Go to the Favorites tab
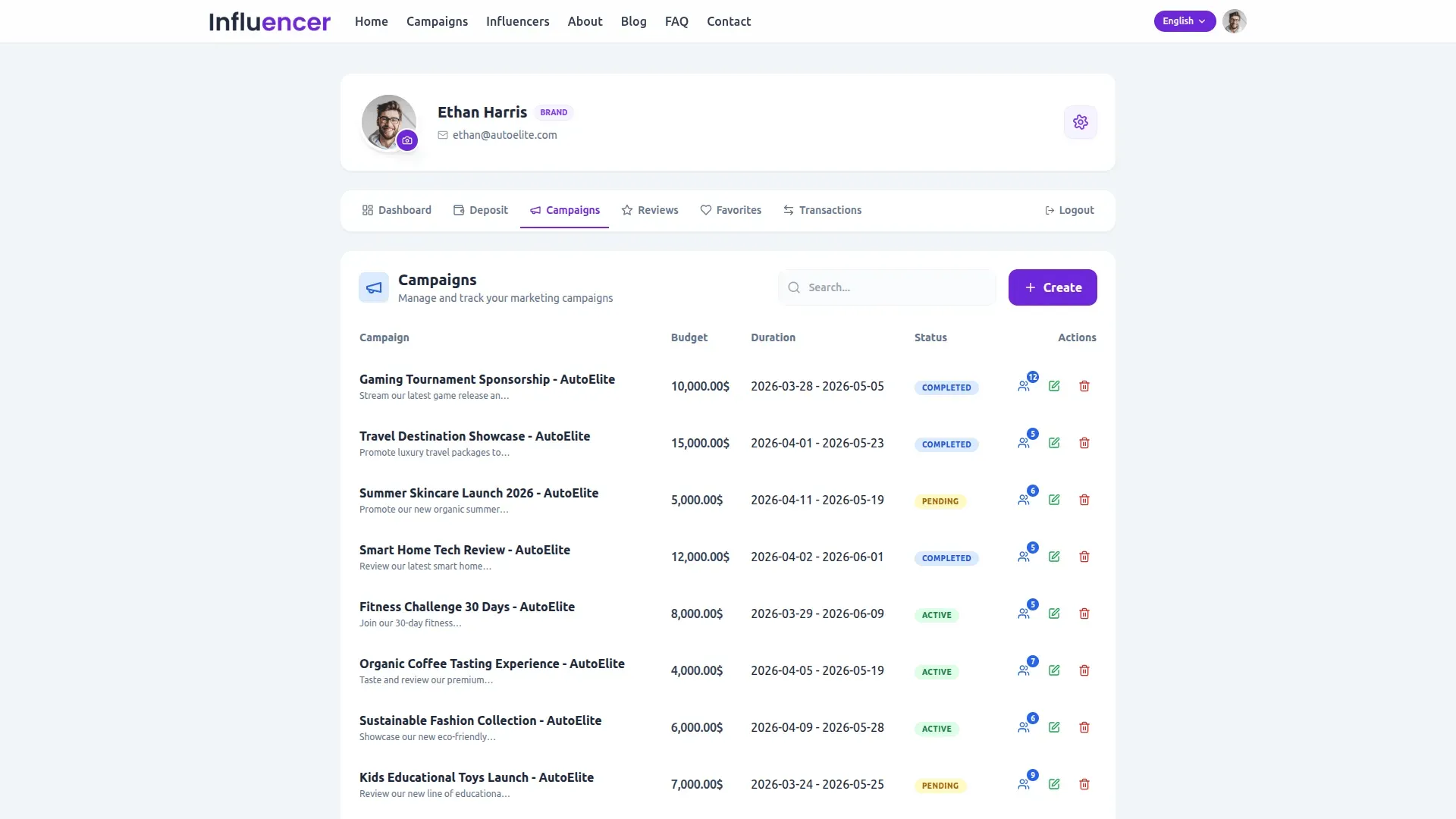The width and height of the screenshot is (1456, 819). coord(730,210)
